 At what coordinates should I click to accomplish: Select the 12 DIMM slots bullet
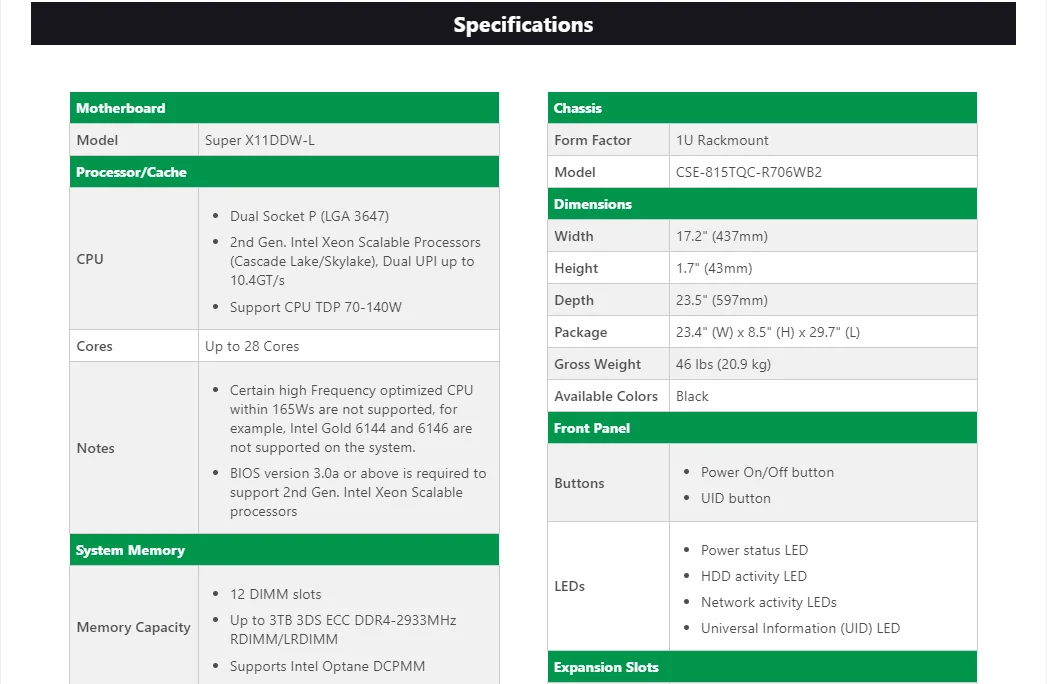[x=275, y=594]
